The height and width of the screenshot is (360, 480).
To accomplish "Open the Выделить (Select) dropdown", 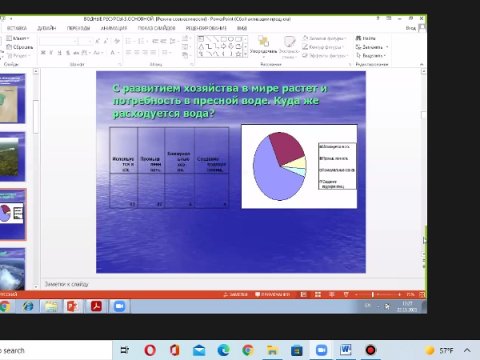I will point(371,56).
